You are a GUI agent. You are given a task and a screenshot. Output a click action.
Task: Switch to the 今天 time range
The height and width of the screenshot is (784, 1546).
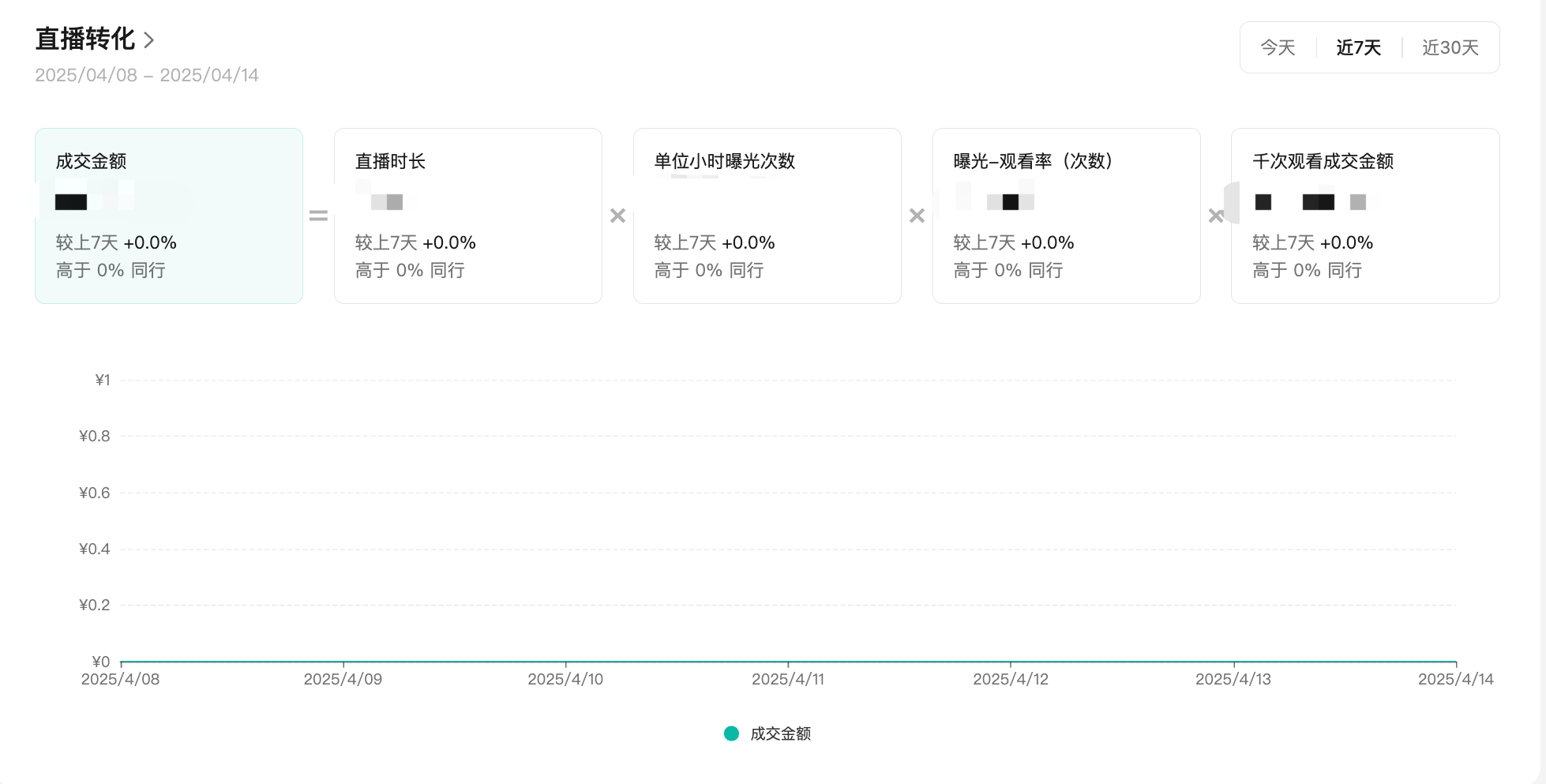pyautogui.click(x=1278, y=48)
